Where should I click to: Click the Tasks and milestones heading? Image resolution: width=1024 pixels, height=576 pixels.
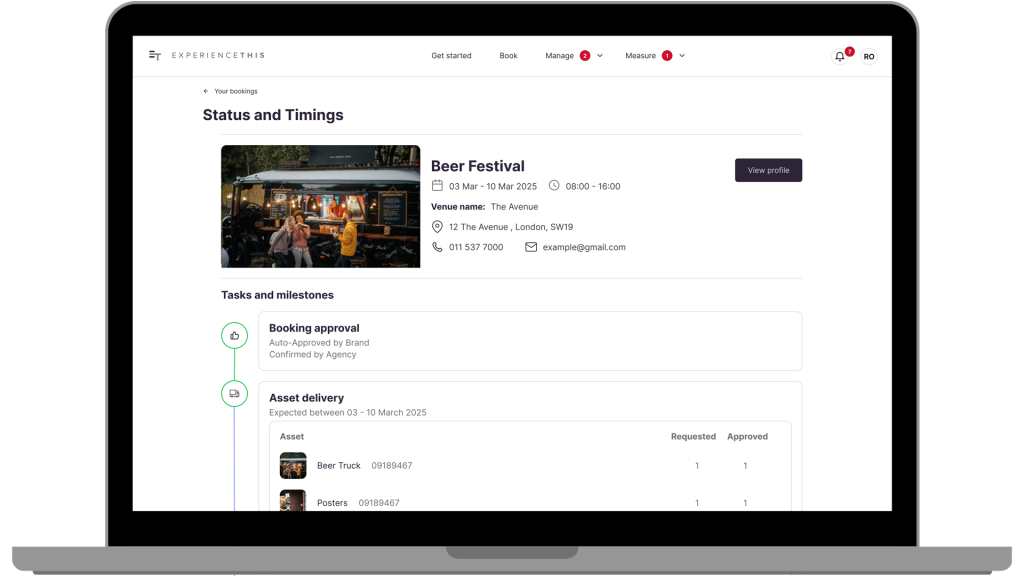pyautogui.click(x=278, y=295)
